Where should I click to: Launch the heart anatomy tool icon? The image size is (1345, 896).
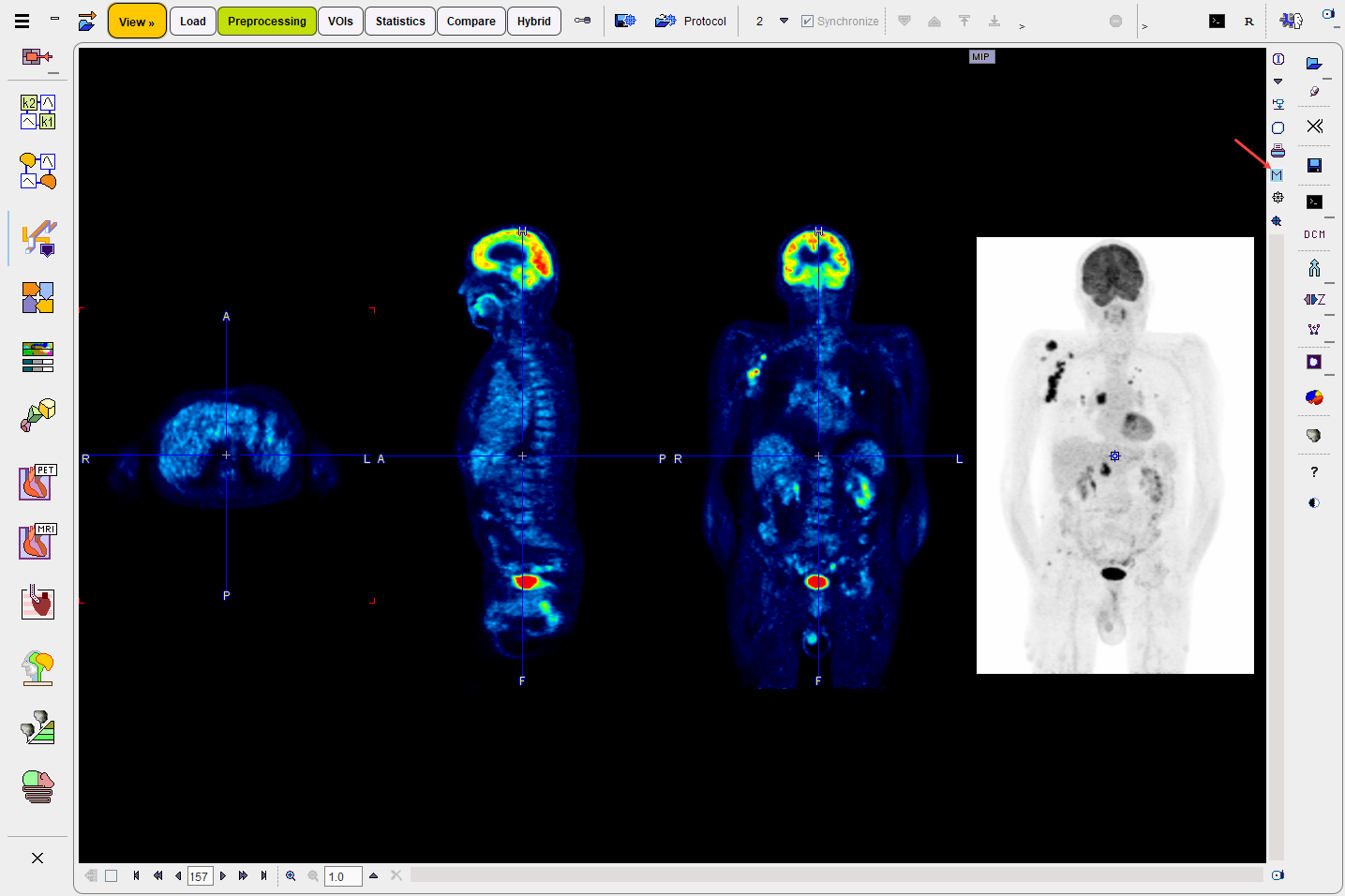pos(38,603)
